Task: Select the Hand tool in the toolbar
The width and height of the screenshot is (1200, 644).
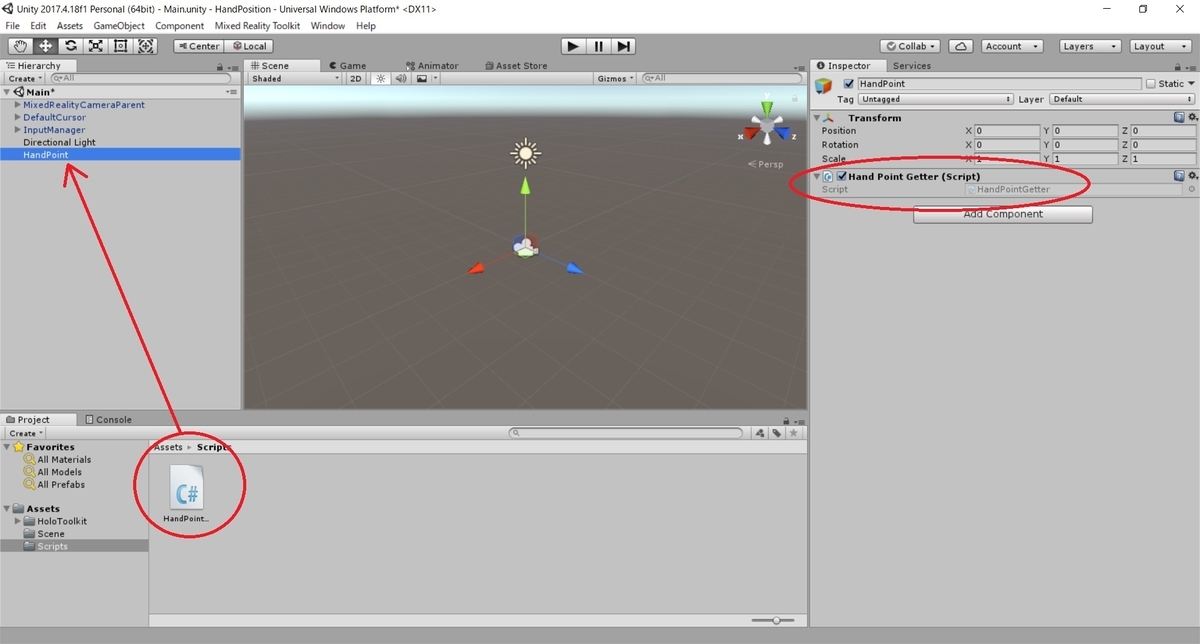Action: (x=21, y=46)
